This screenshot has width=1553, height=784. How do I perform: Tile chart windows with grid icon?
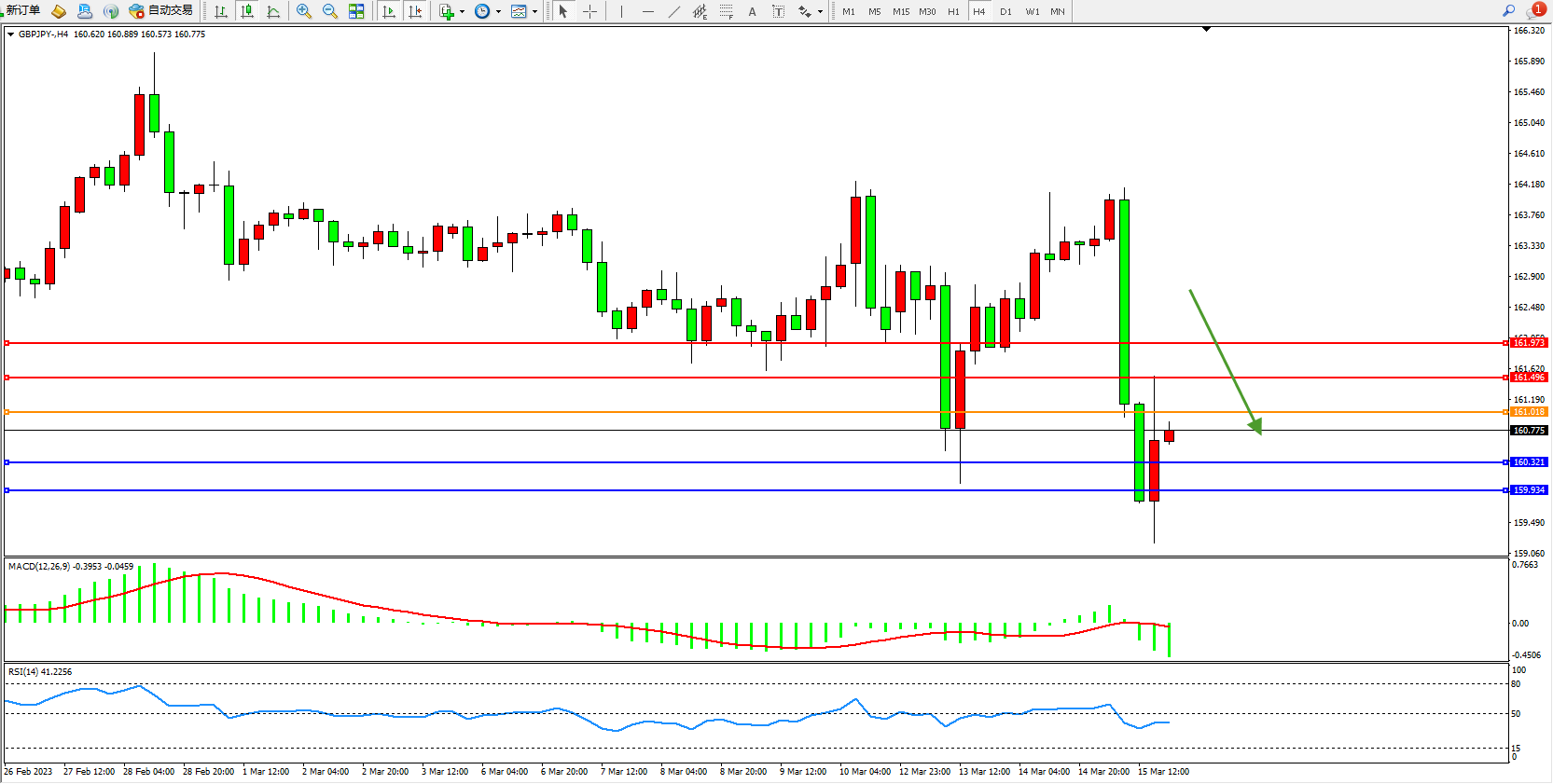356,11
